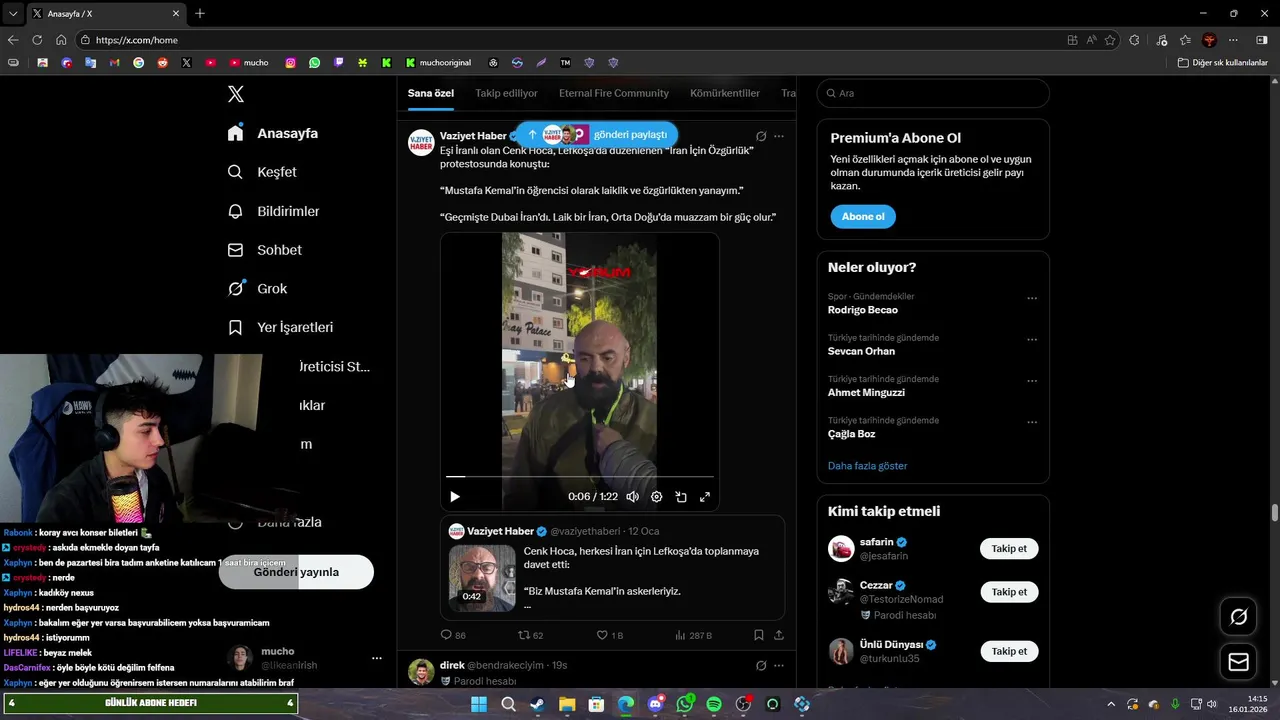Open Keşfet explore page
The width and height of the screenshot is (1280, 720).
[x=262, y=172]
